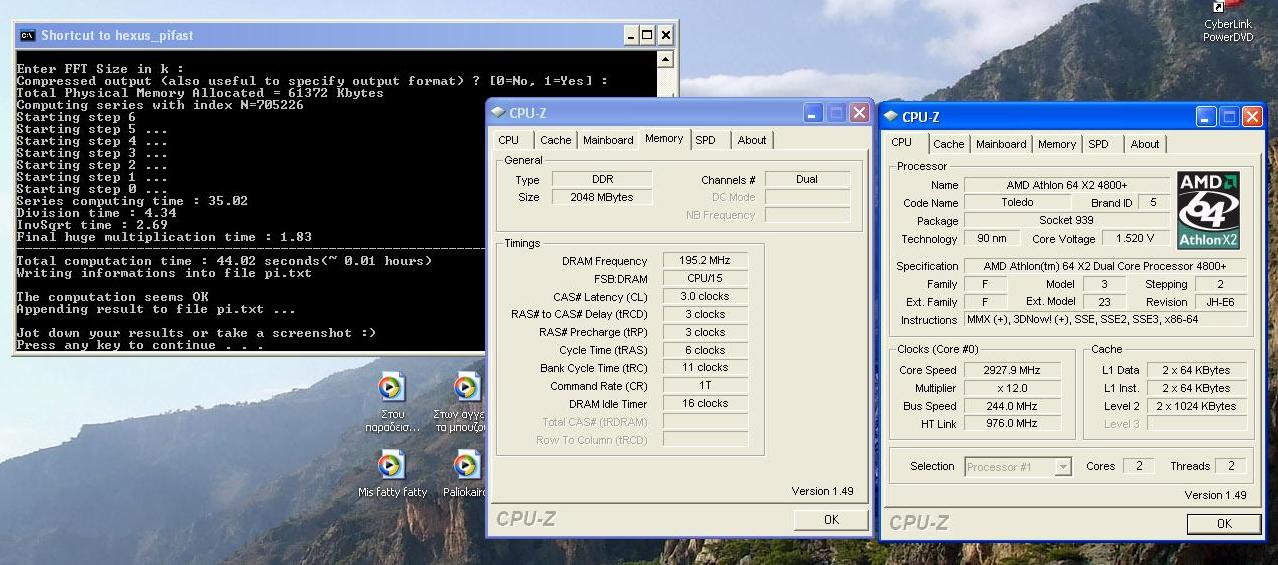Switch to CPU tab in Memory window
This screenshot has width=1278, height=565.
(509, 140)
